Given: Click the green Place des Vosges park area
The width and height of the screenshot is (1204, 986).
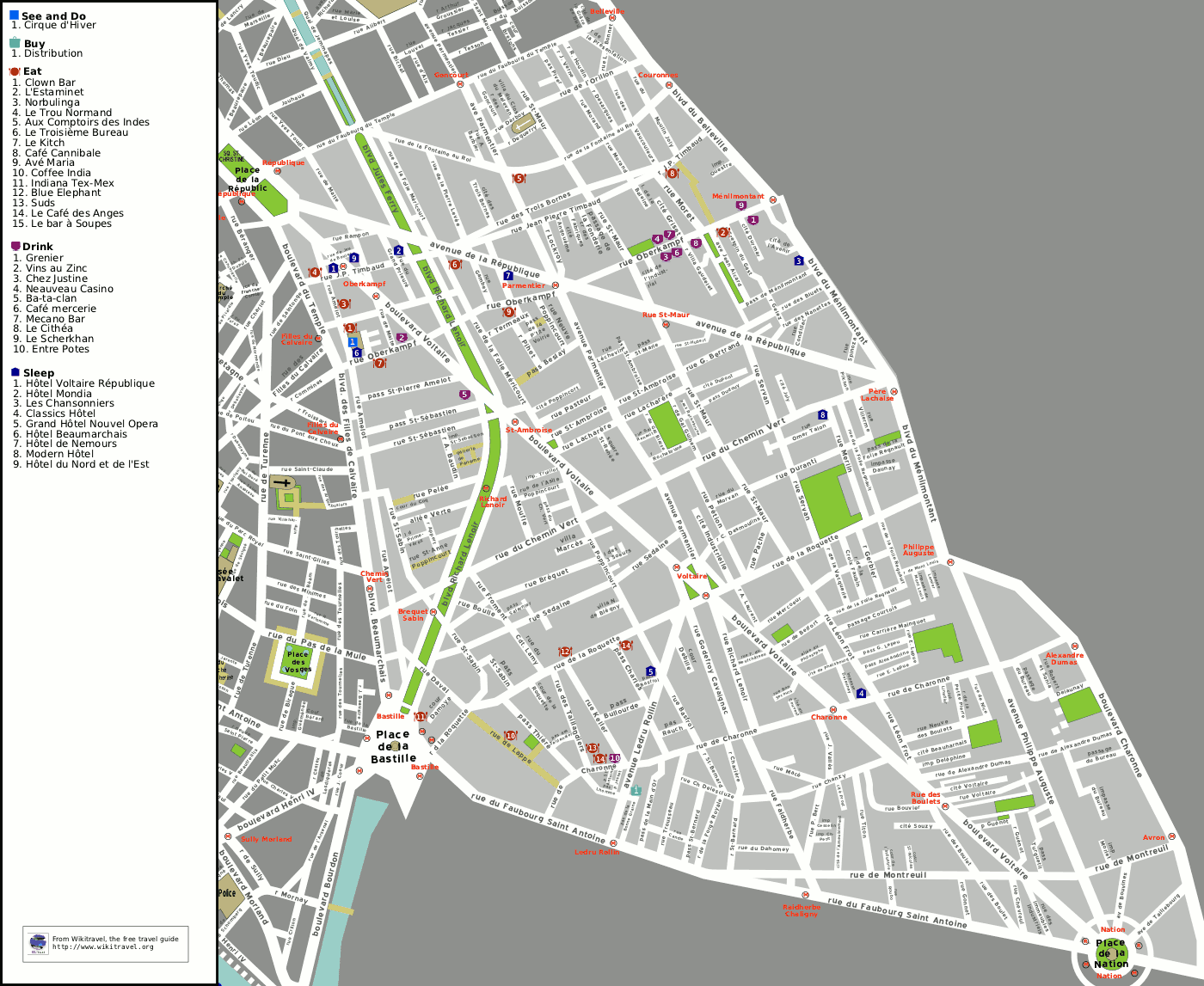Looking at the screenshot, I should click(297, 662).
